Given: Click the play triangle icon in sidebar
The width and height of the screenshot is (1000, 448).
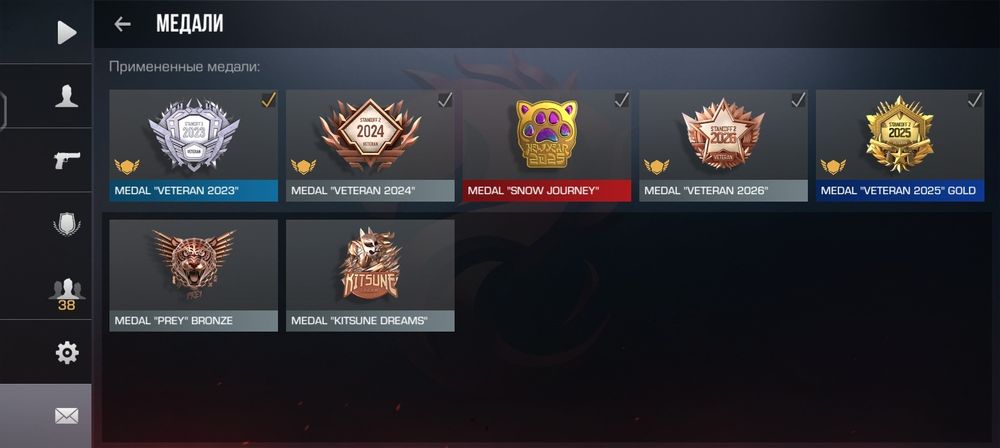Looking at the screenshot, I should point(66,33).
